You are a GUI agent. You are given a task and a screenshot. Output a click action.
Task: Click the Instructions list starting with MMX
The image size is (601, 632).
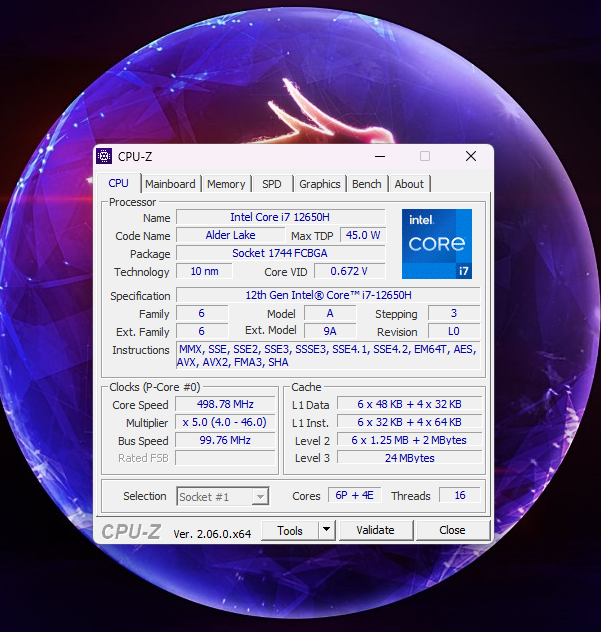328,356
